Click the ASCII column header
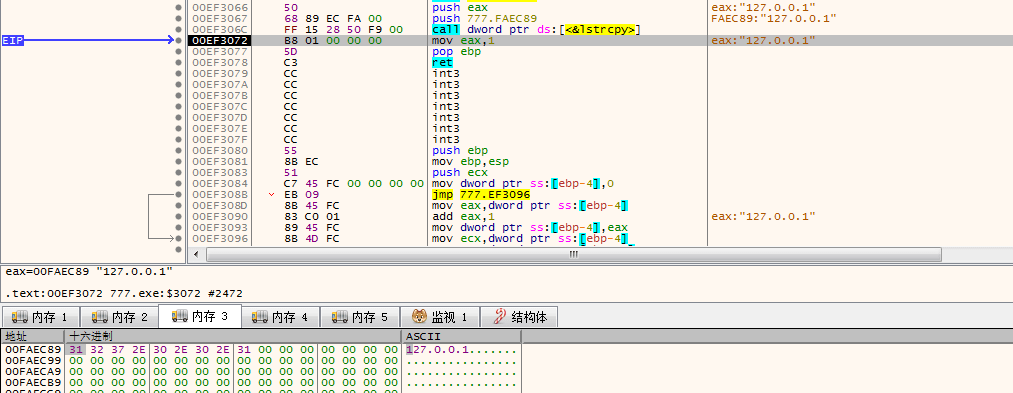 (462, 337)
